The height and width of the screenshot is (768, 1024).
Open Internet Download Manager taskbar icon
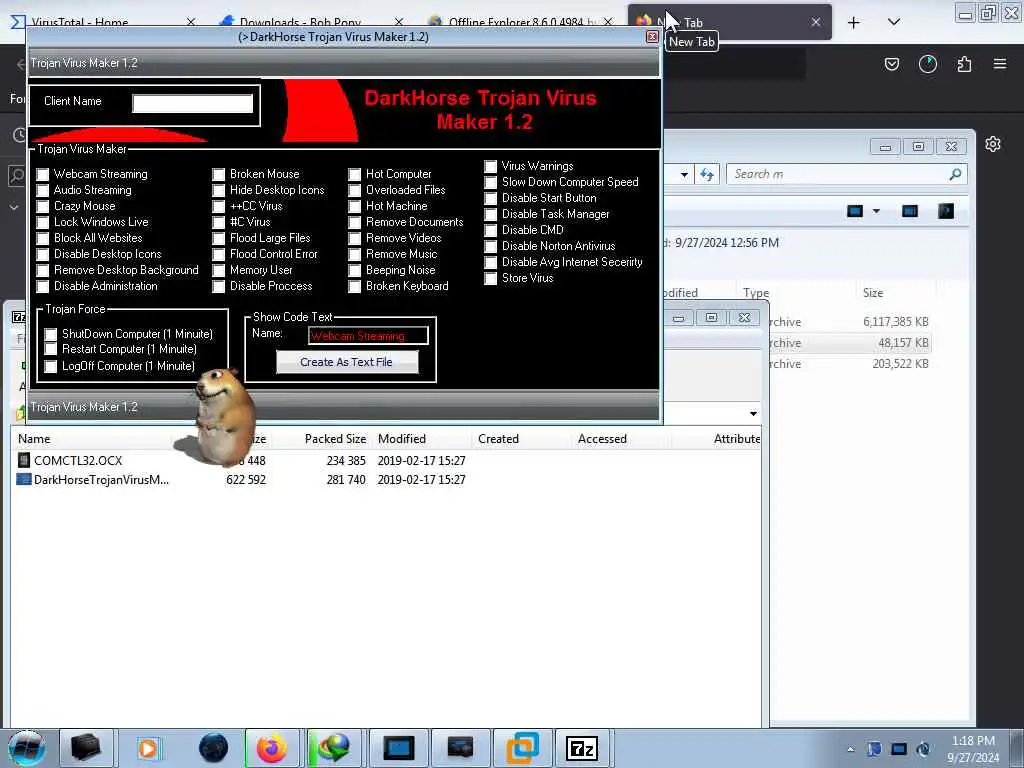click(x=334, y=748)
